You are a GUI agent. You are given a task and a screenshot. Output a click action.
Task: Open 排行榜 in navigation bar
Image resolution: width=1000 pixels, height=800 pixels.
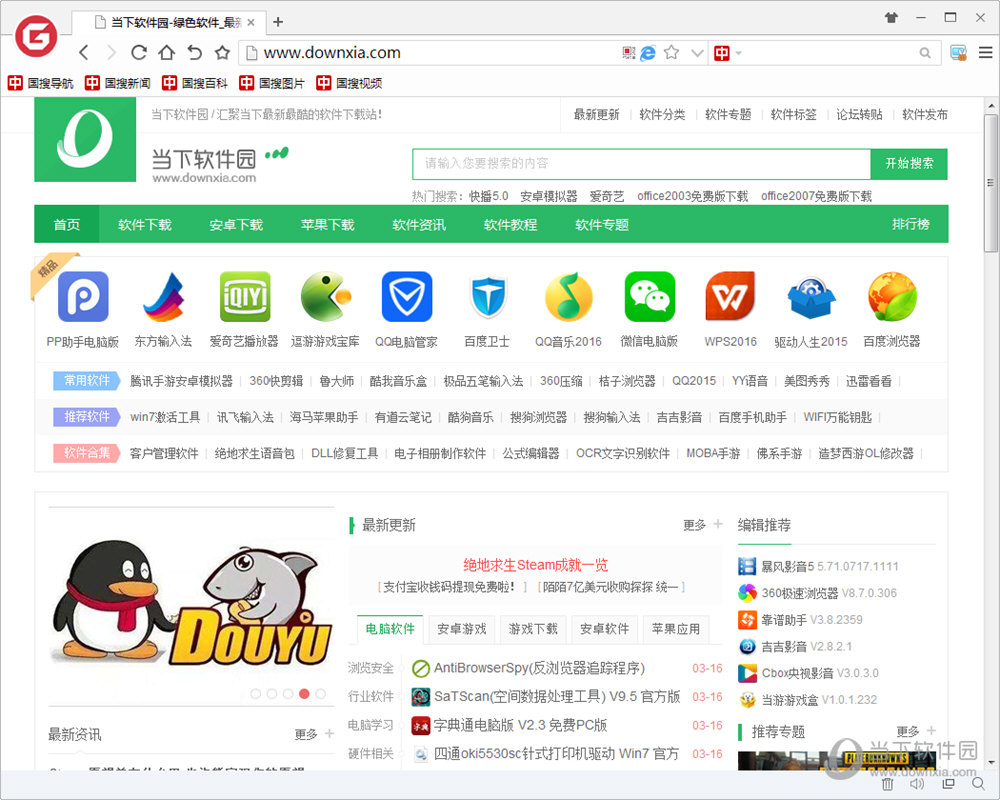911,224
